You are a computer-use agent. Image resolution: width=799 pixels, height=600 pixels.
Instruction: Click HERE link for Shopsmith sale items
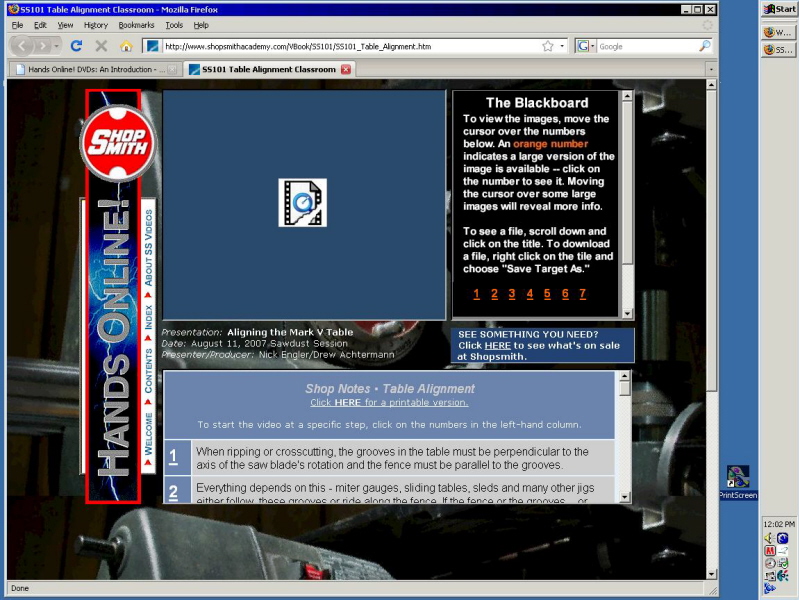point(497,346)
